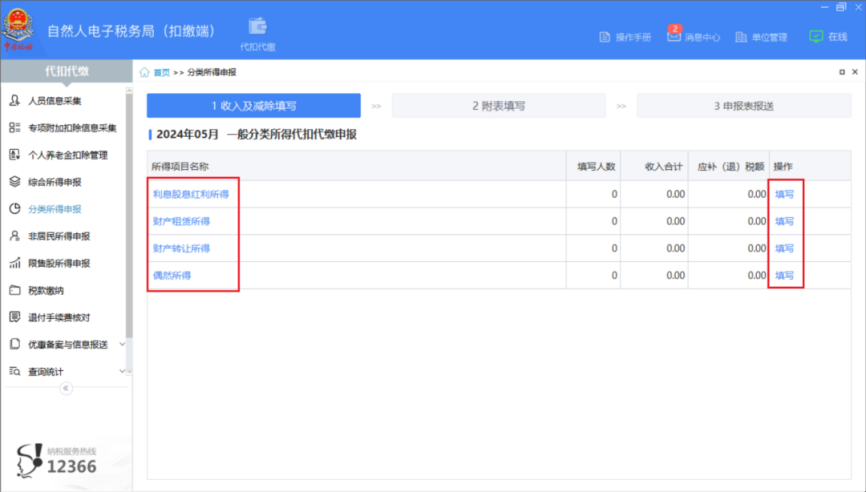Open 单位管理 building icon
The width and height of the screenshot is (866, 492).
(741, 37)
